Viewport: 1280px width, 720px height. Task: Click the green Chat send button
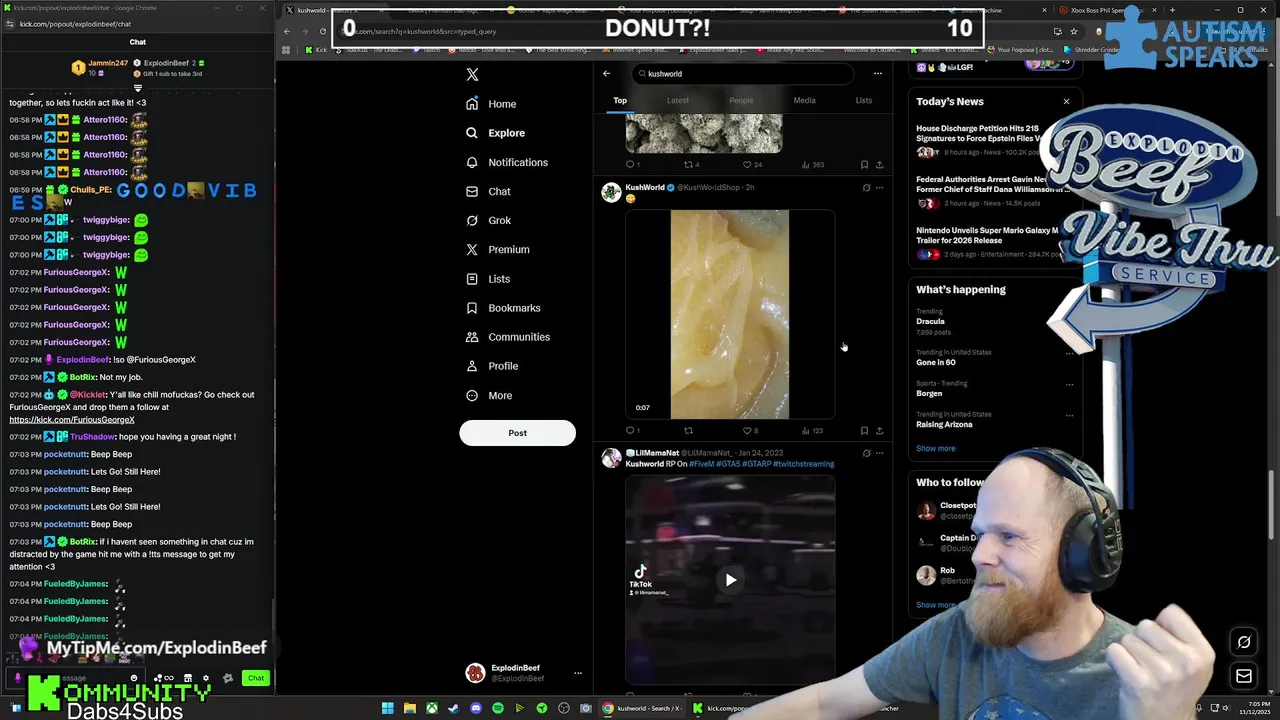click(256, 678)
